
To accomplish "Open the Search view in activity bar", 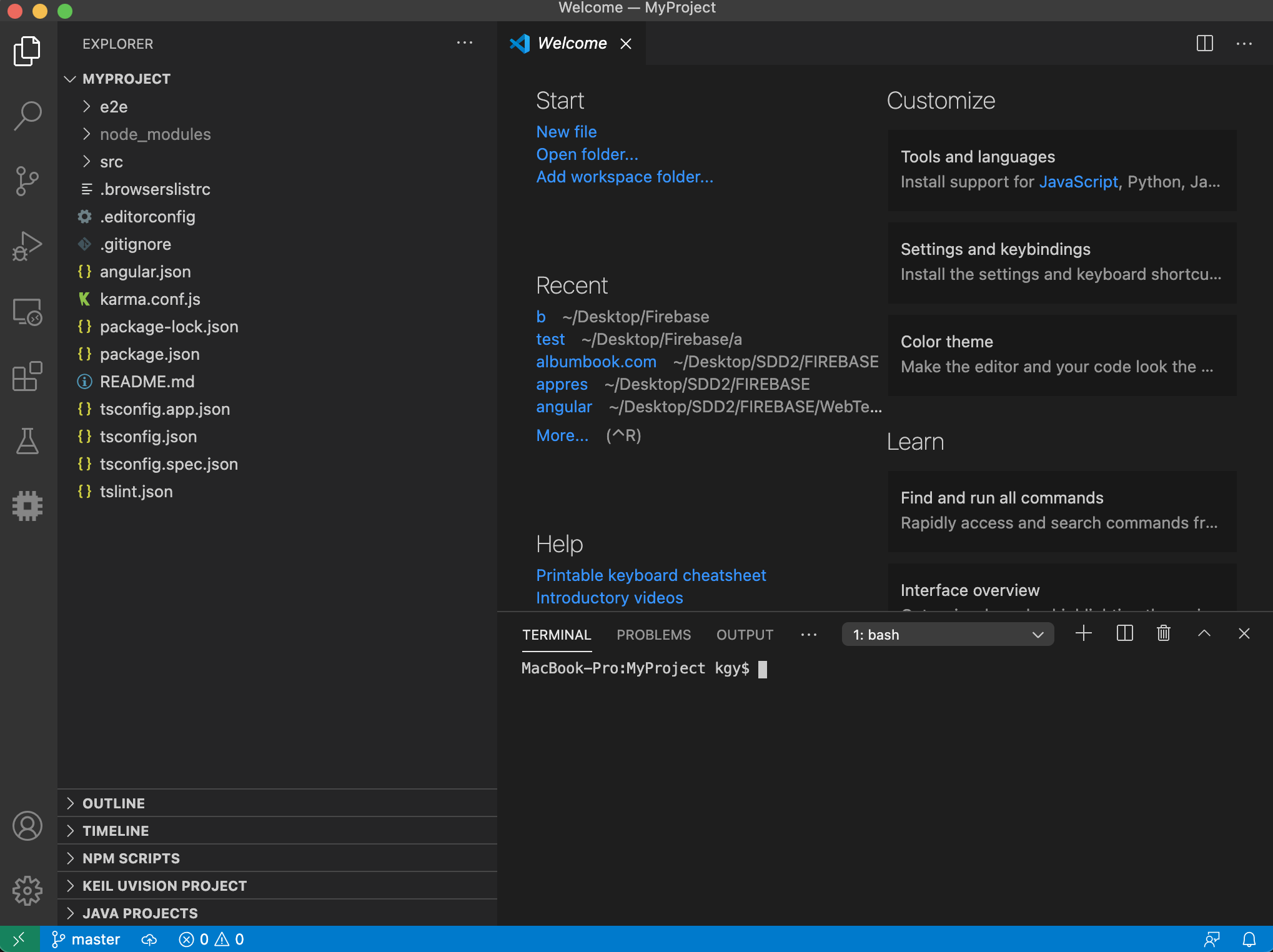I will [x=27, y=116].
